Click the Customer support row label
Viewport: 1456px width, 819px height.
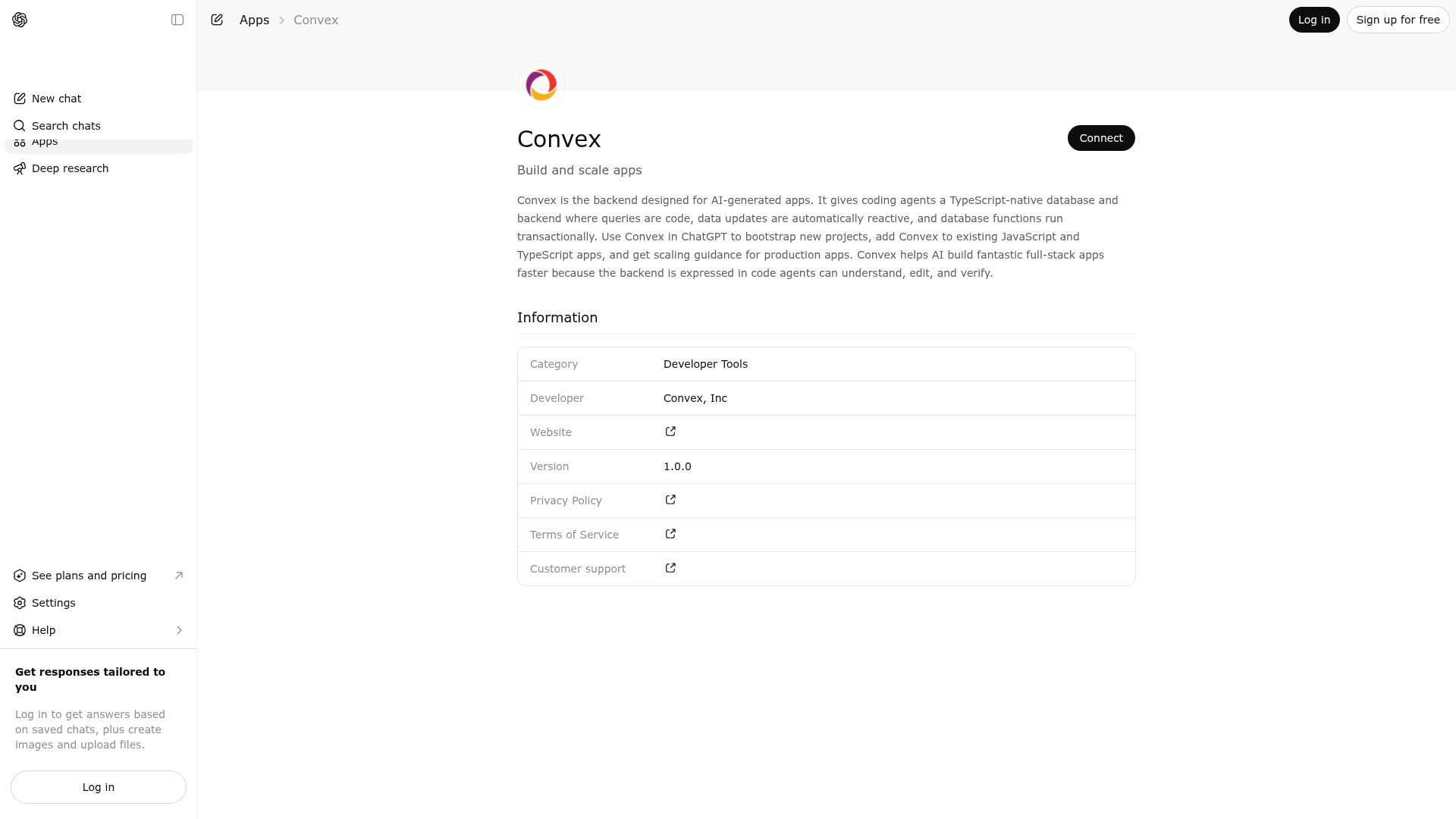click(578, 569)
